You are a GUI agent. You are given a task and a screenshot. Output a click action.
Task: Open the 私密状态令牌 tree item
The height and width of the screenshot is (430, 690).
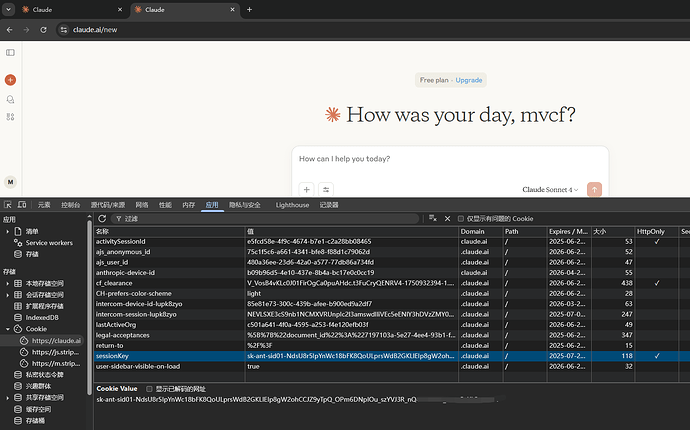(44, 375)
